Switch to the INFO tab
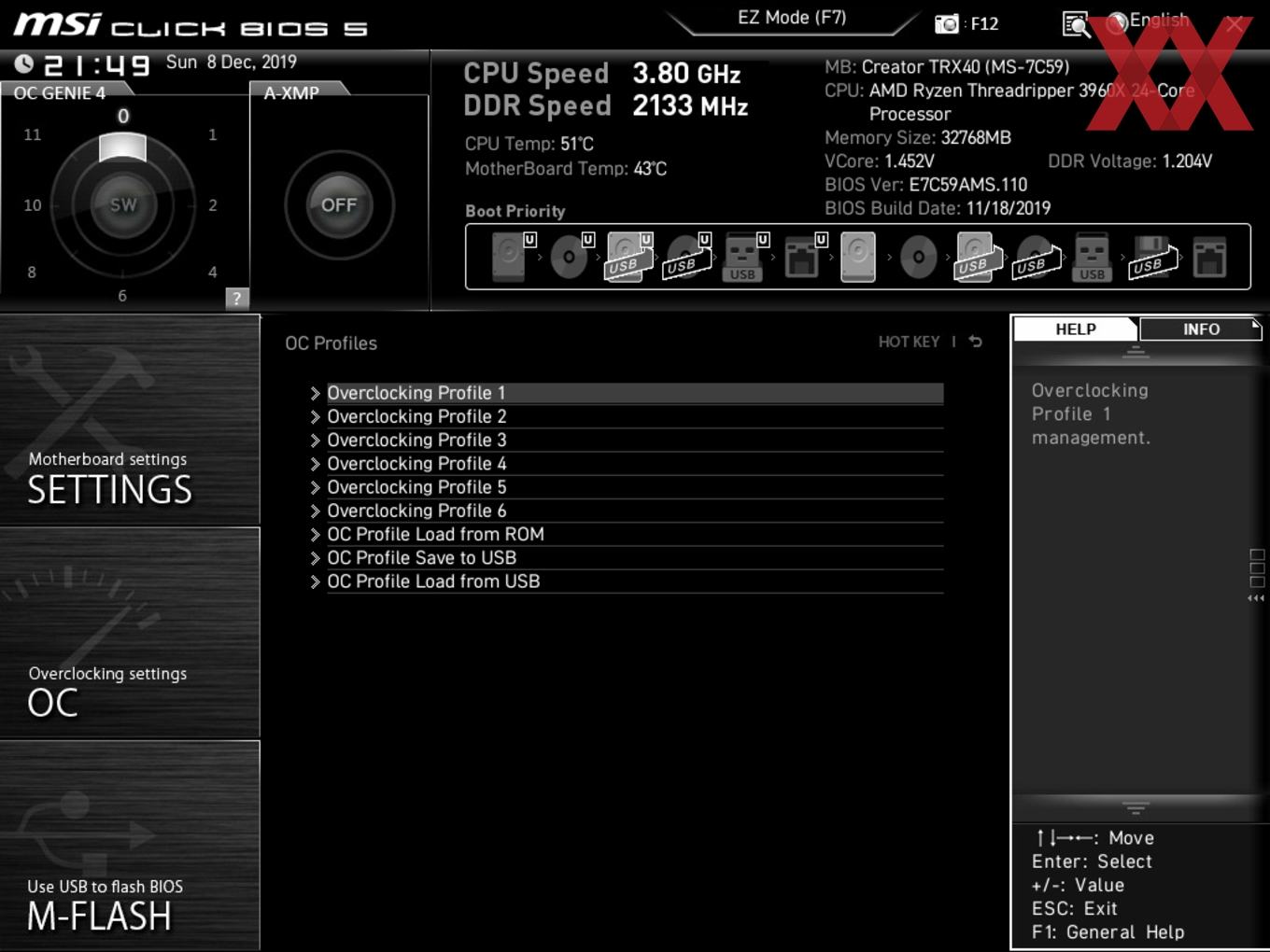Viewport: 1270px width, 952px height. (1201, 329)
